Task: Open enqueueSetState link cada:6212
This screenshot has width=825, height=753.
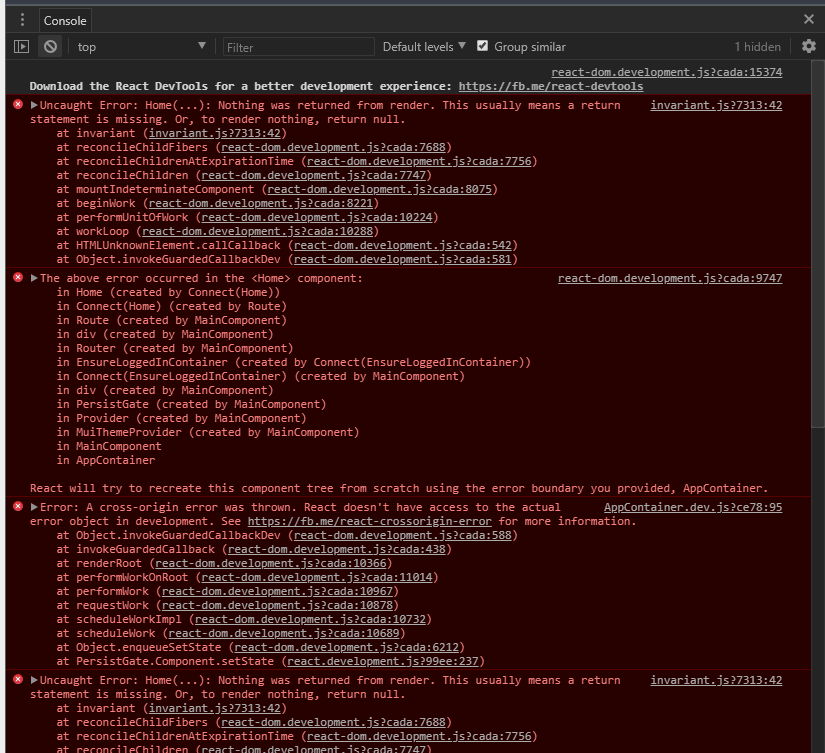Action: pos(346,648)
